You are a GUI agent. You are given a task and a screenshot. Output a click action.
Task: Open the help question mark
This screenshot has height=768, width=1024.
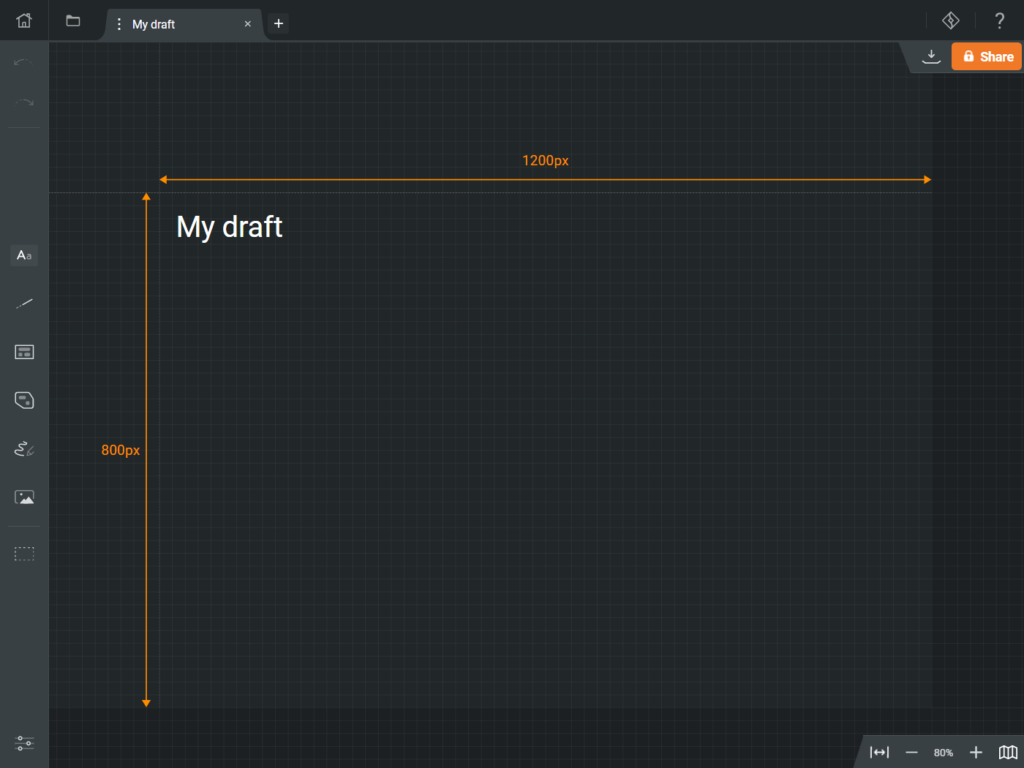pos(999,21)
